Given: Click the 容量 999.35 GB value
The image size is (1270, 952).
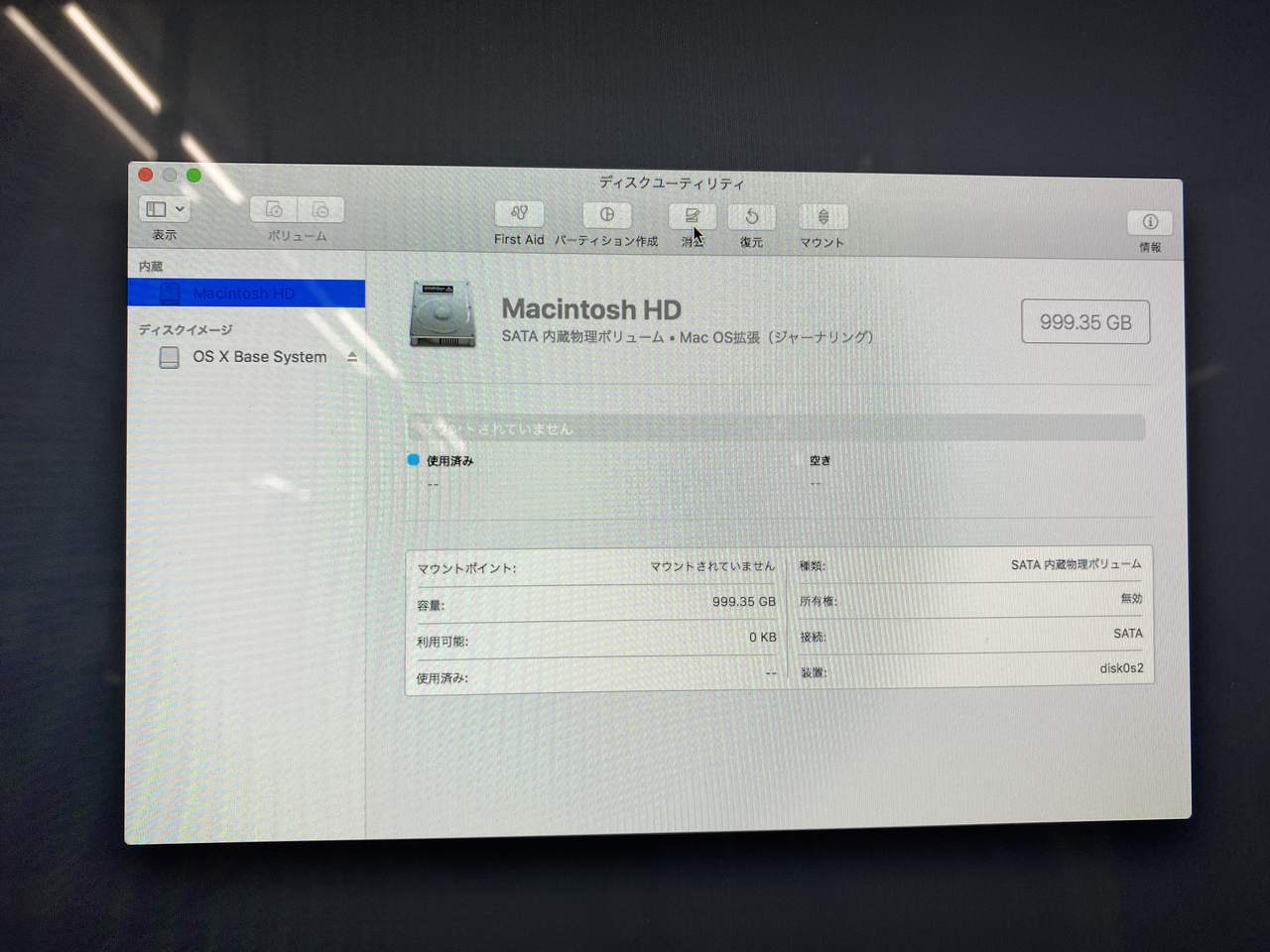Looking at the screenshot, I should pyautogui.click(x=744, y=602).
